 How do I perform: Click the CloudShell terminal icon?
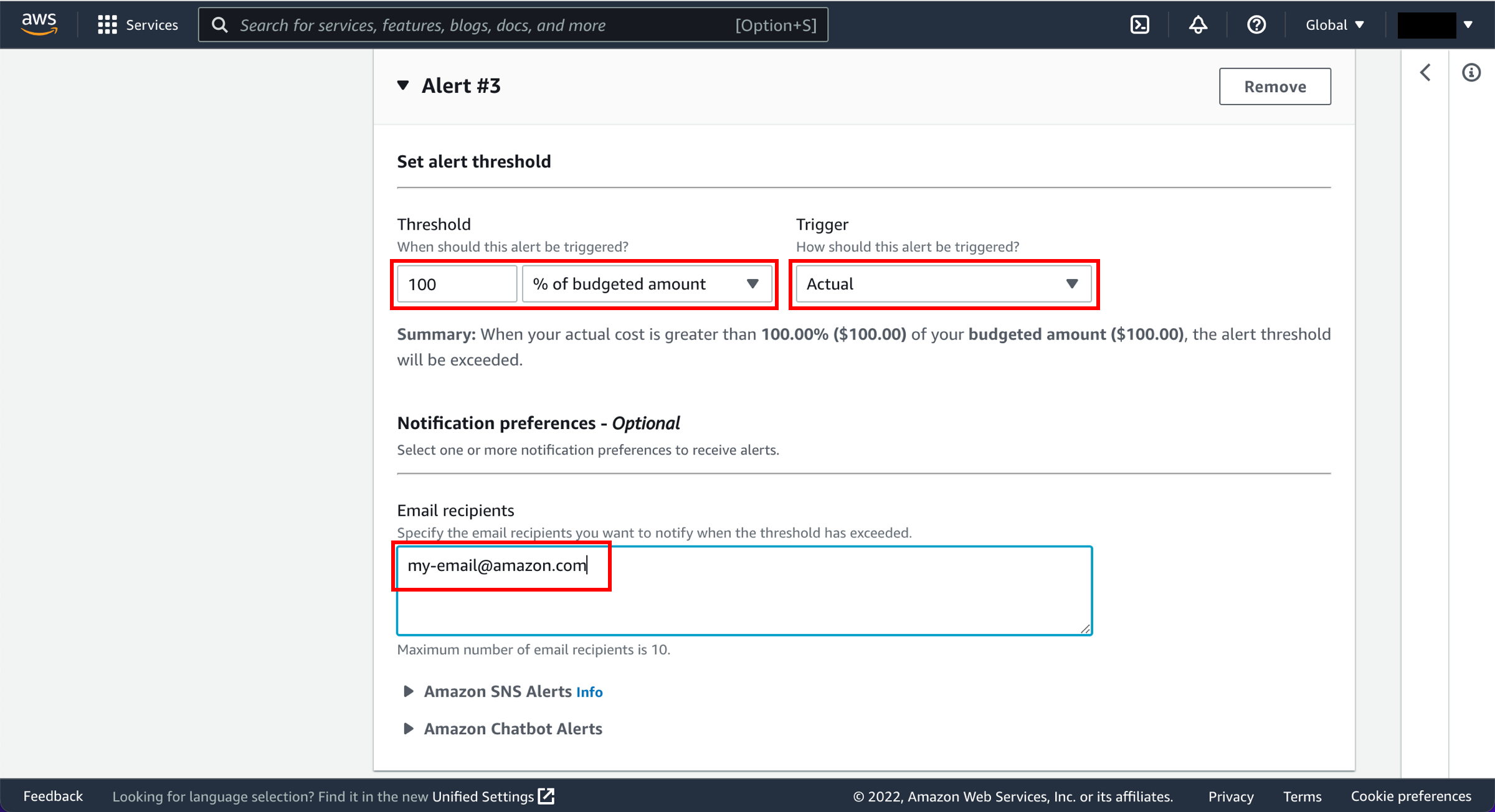coord(1140,25)
